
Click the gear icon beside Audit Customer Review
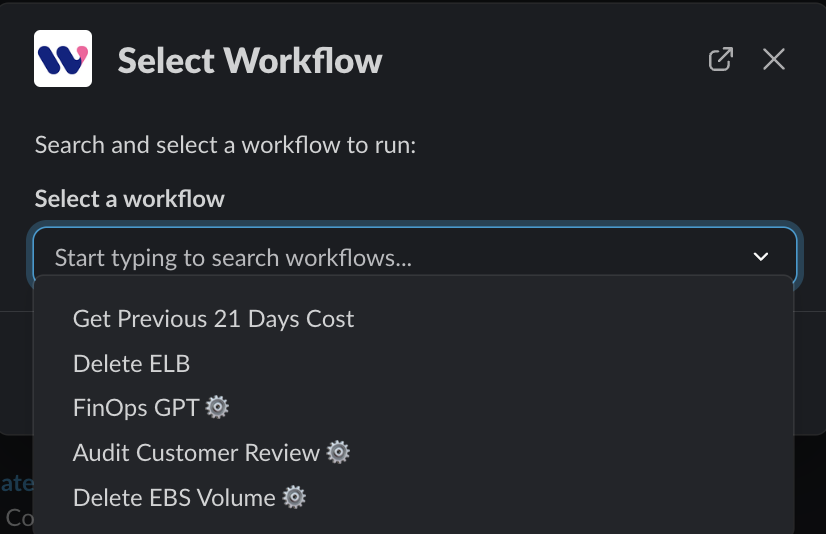(339, 452)
